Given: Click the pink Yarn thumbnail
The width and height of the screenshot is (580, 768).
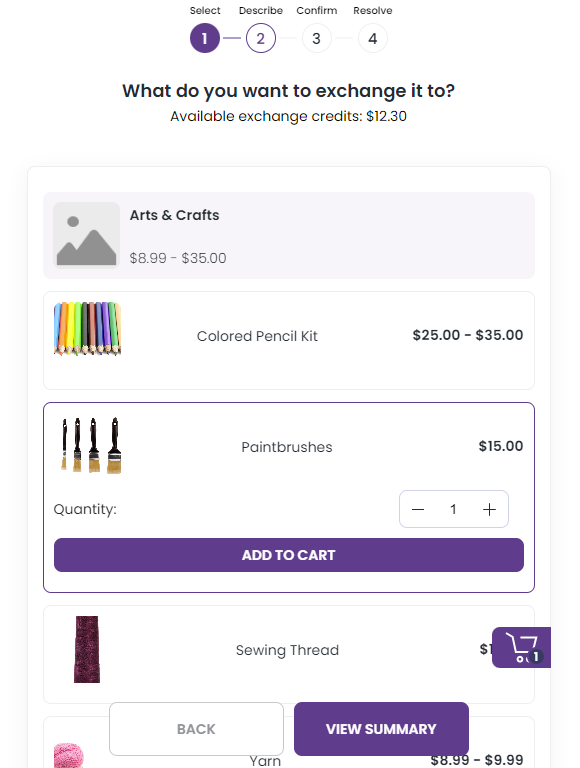Looking at the screenshot, I should coord(69,755).
